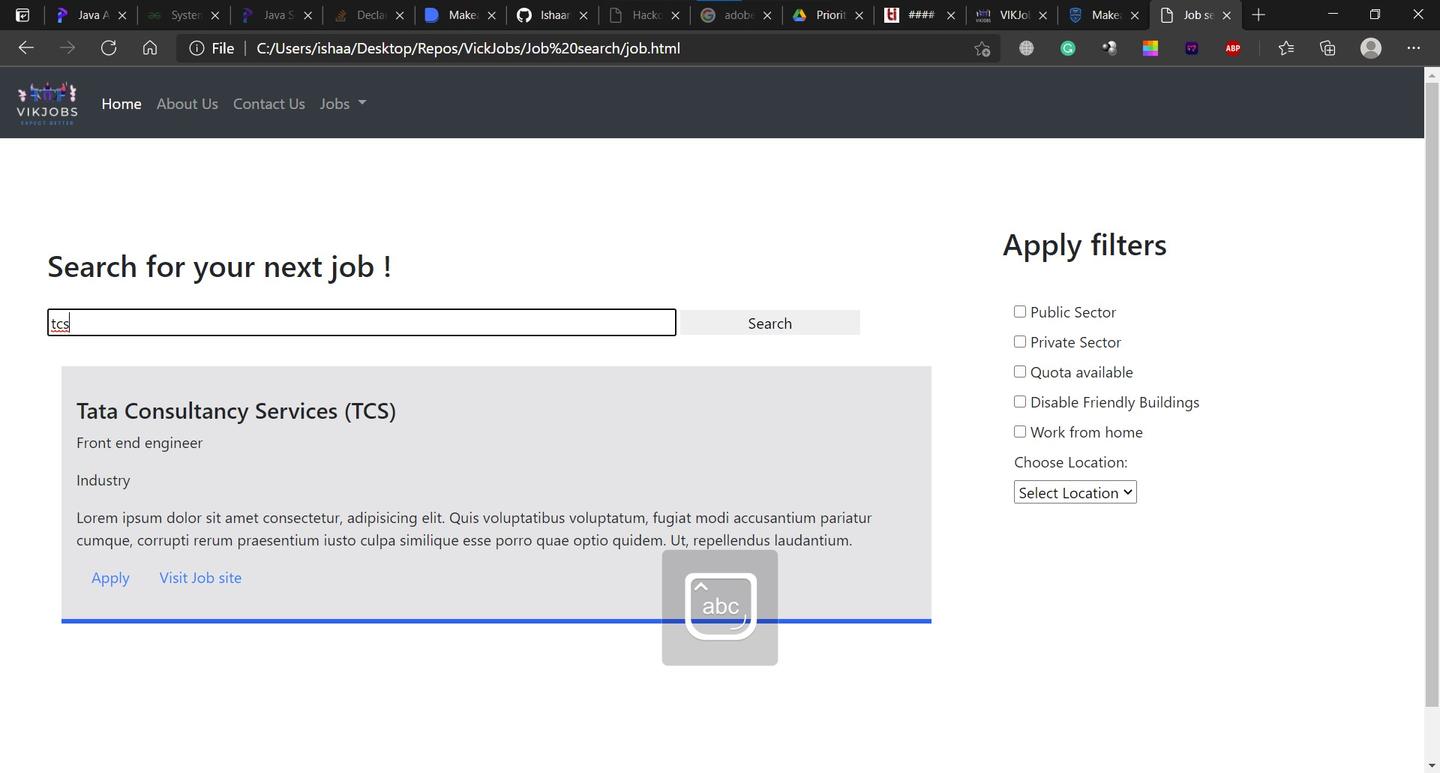Image resolution: width=1440 pixels, height=773 pixels.
Task: Open the user profile avatar
Action: 1371,48
